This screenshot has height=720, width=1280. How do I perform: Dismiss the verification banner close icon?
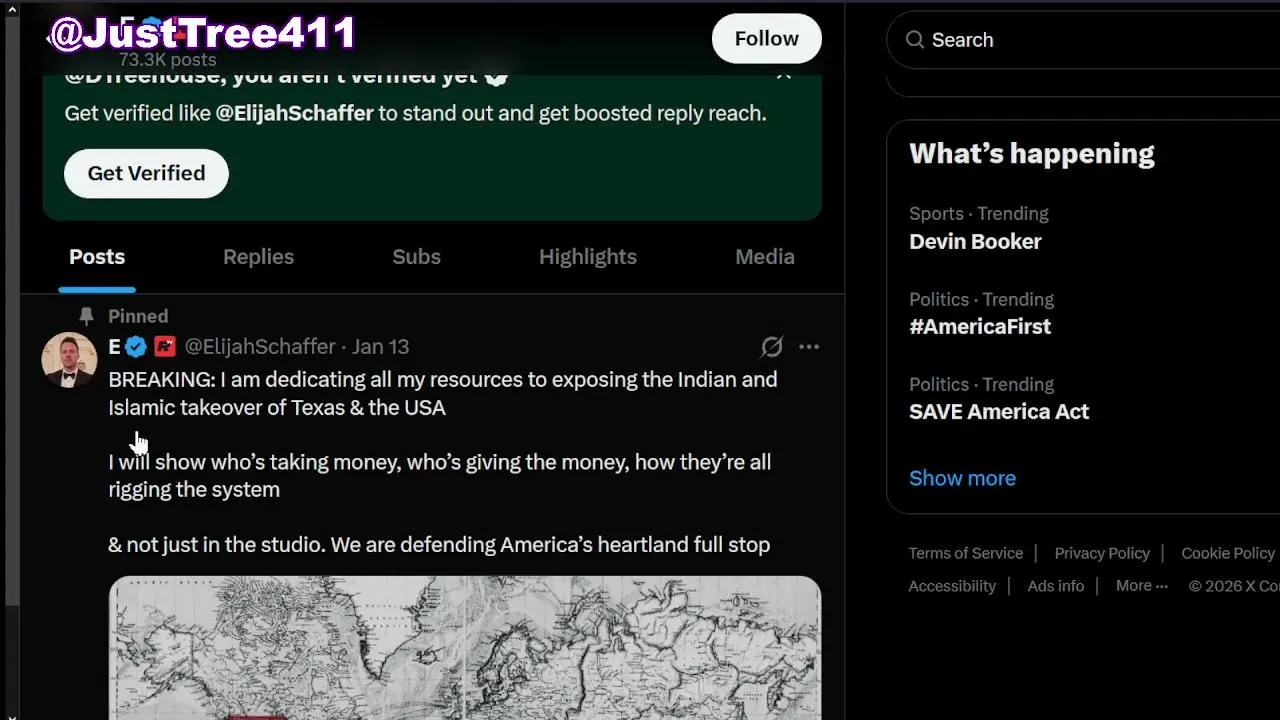click(784, 74)
